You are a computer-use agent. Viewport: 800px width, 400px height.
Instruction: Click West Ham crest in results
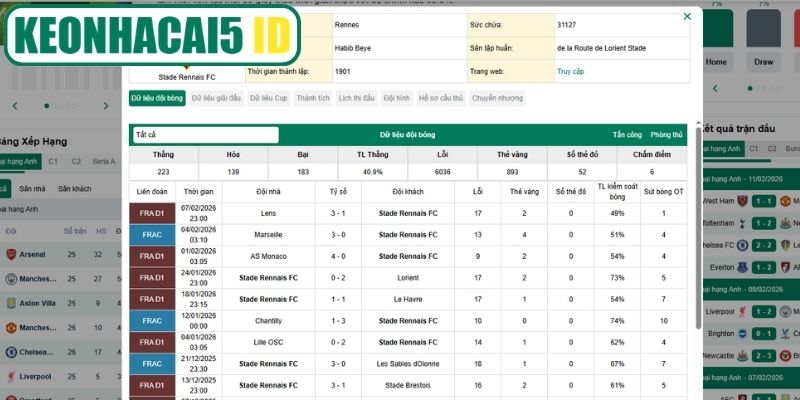point(743,201)
